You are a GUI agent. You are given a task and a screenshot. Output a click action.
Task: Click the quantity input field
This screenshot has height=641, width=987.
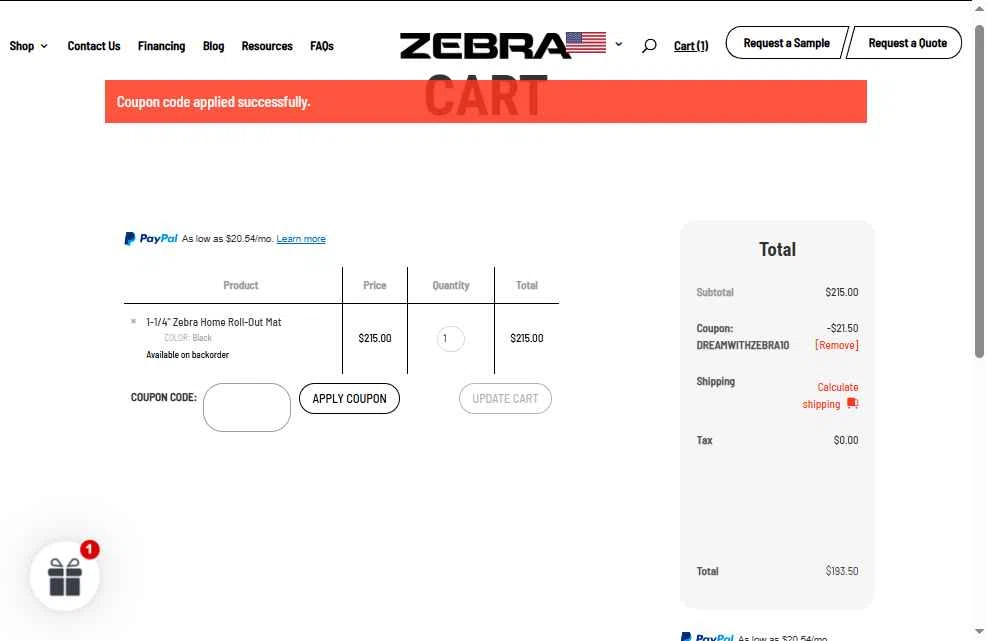point(451,339)
